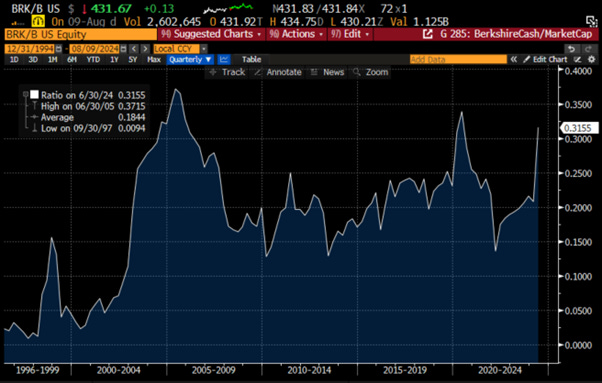
Task: Click the end date field 08/09/2024
Action: (95, 49)
